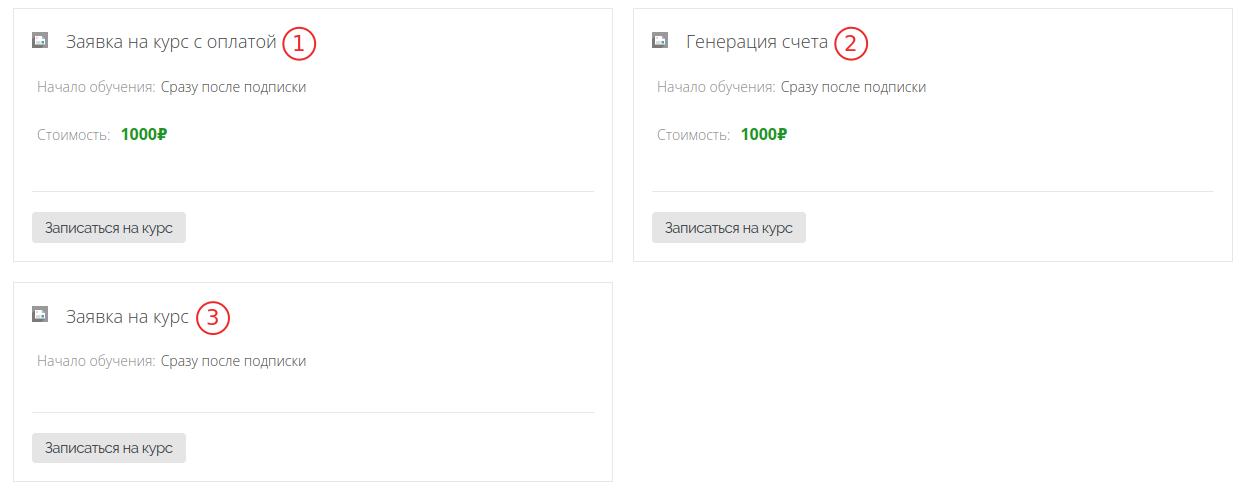Click "Сразу после подписки" in the first card
Viewport: 1241px width, 494px height.
pos(234,87)
